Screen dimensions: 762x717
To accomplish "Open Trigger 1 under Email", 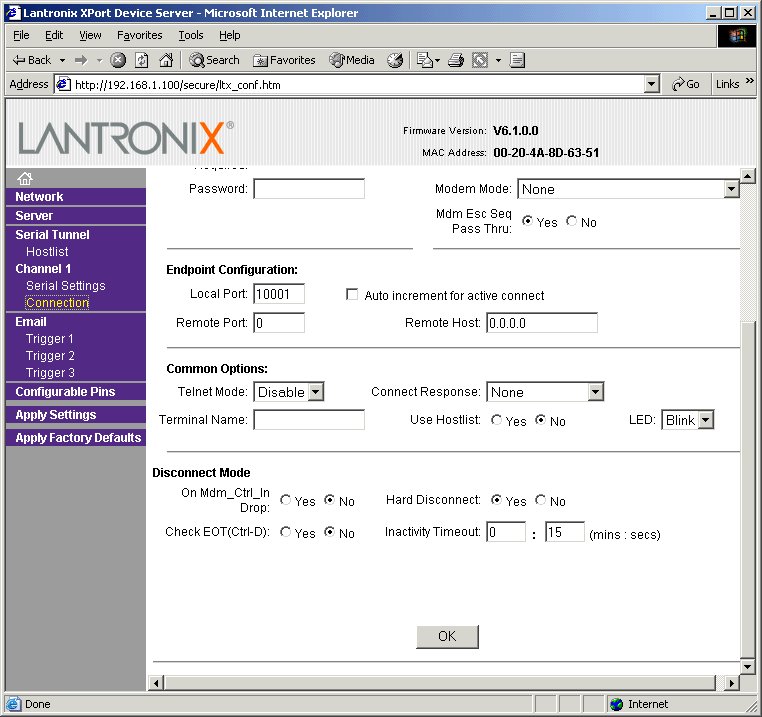I will click(50, 339).
